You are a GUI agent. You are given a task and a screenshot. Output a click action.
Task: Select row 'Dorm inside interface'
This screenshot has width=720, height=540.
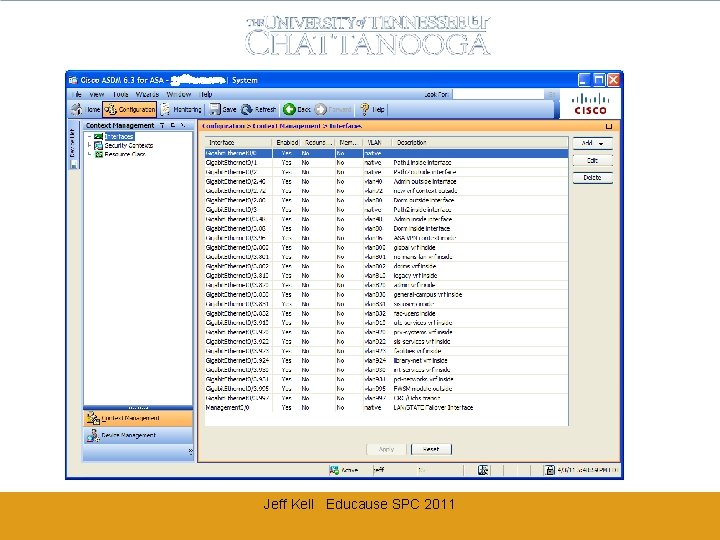point(386,229)
